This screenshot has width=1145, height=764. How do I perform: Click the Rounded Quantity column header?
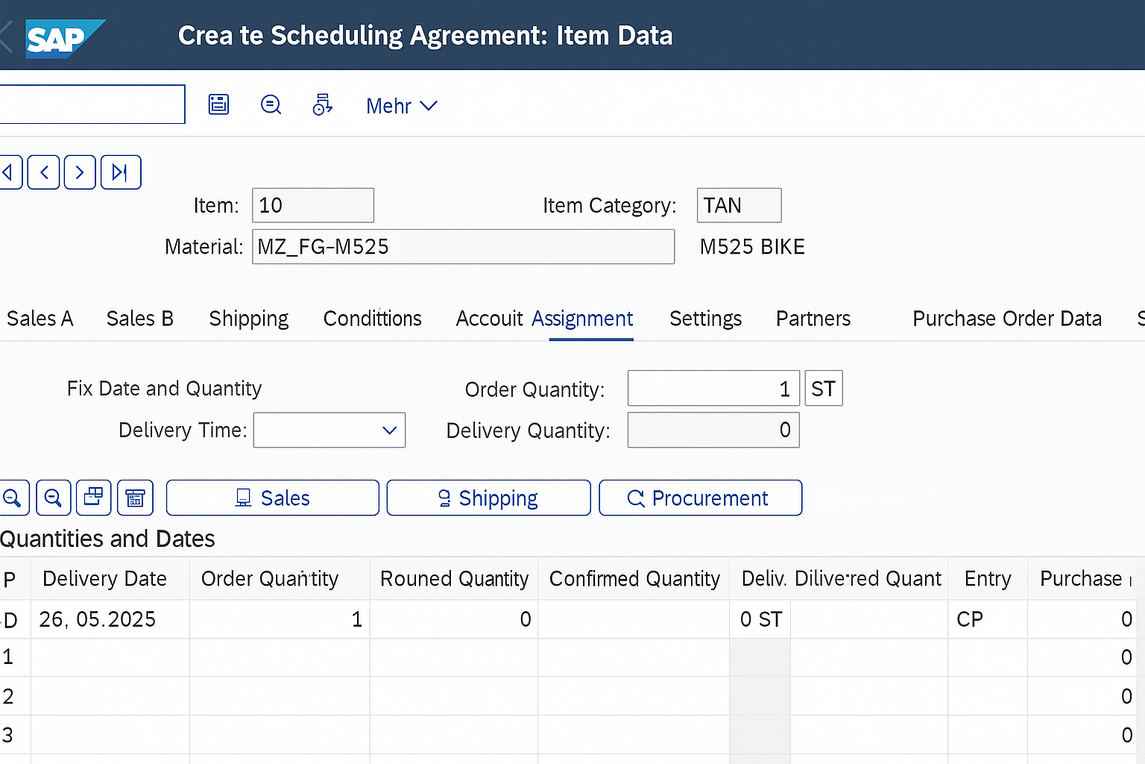(454, 579)
